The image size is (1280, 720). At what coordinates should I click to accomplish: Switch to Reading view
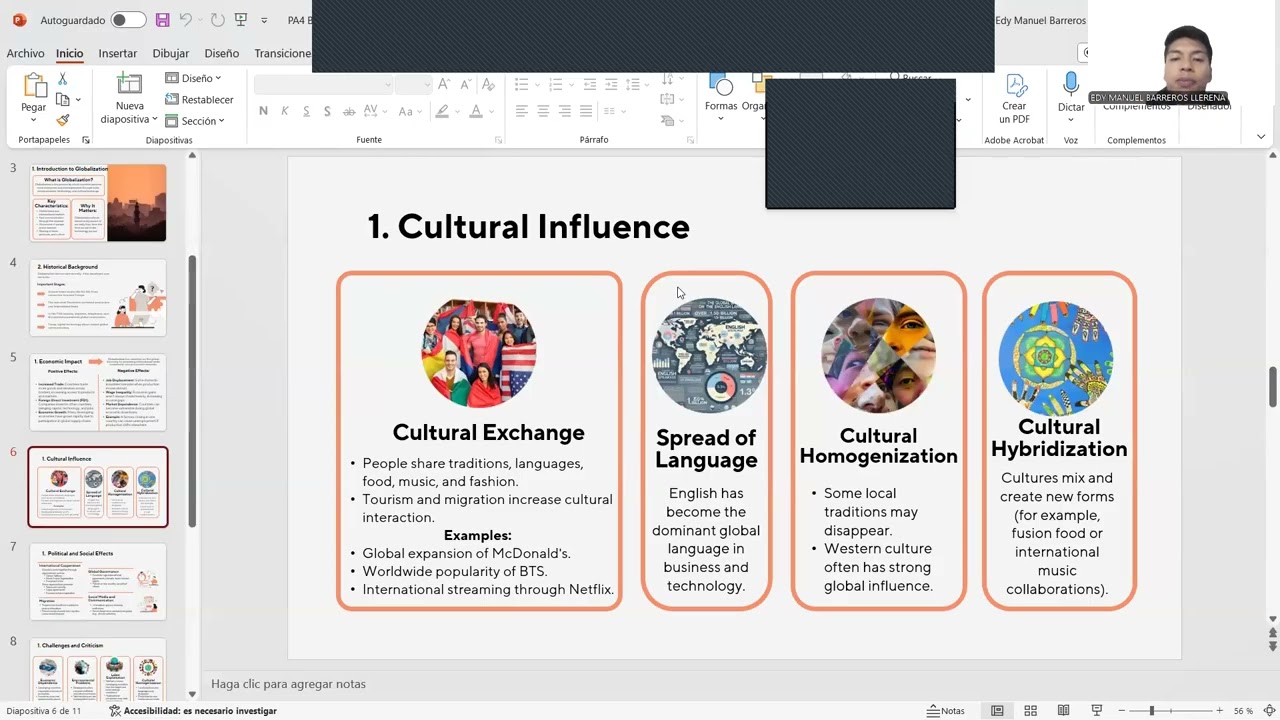pyautogui.click(x=1063, y=711)
